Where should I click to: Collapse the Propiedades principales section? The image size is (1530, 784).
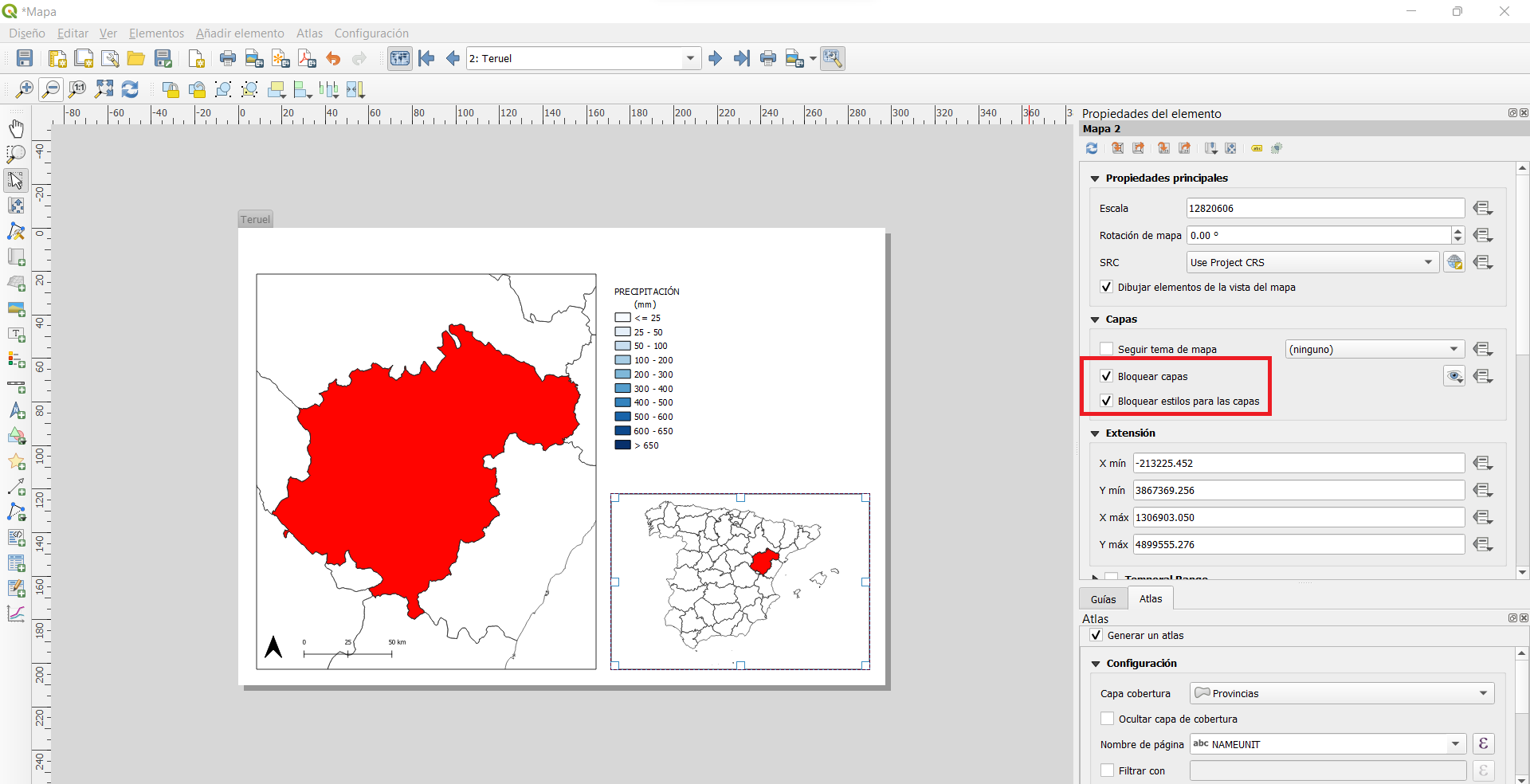[1095, 178]
